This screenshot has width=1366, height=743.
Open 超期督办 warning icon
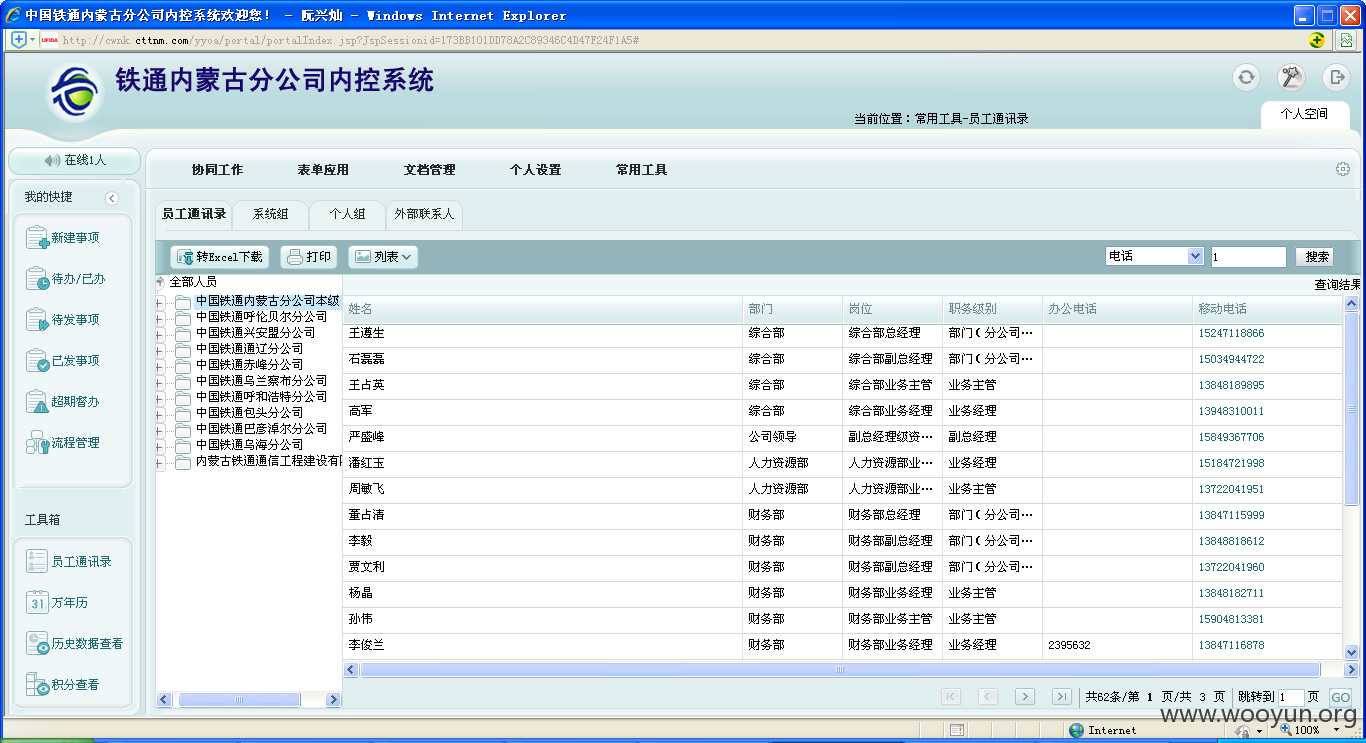[37, 402]
